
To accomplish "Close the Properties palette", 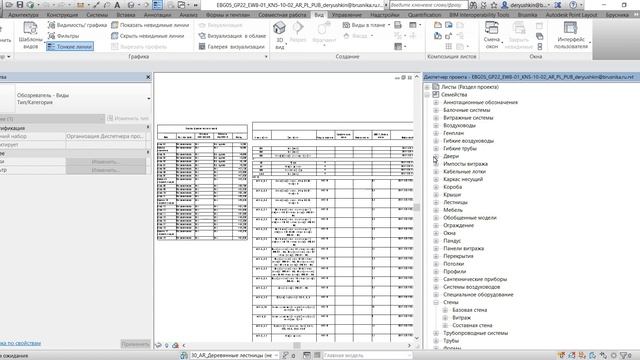I will 148,77.
